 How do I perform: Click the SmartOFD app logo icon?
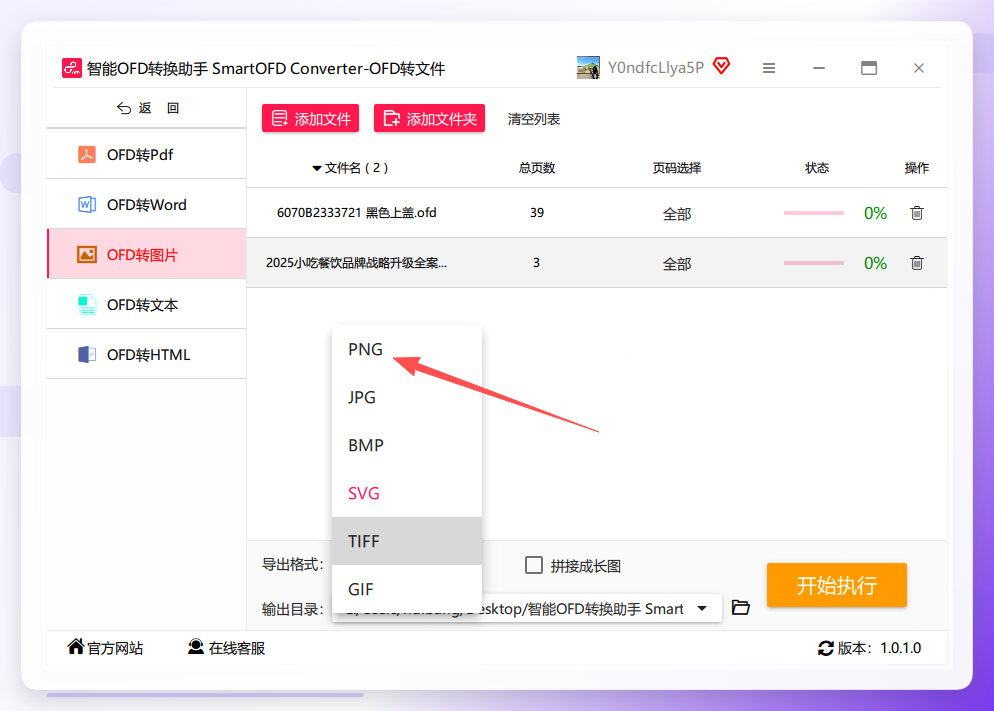coord(72,68)
